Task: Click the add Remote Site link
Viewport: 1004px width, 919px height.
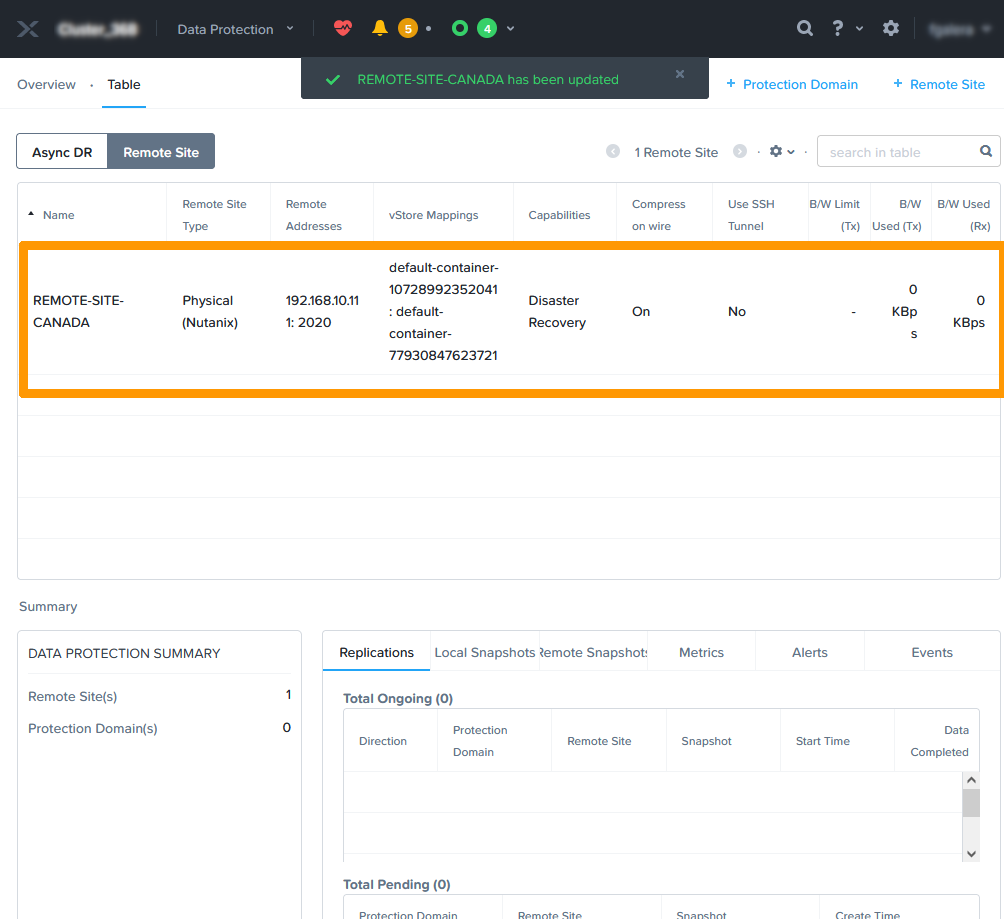Action: 939,85
